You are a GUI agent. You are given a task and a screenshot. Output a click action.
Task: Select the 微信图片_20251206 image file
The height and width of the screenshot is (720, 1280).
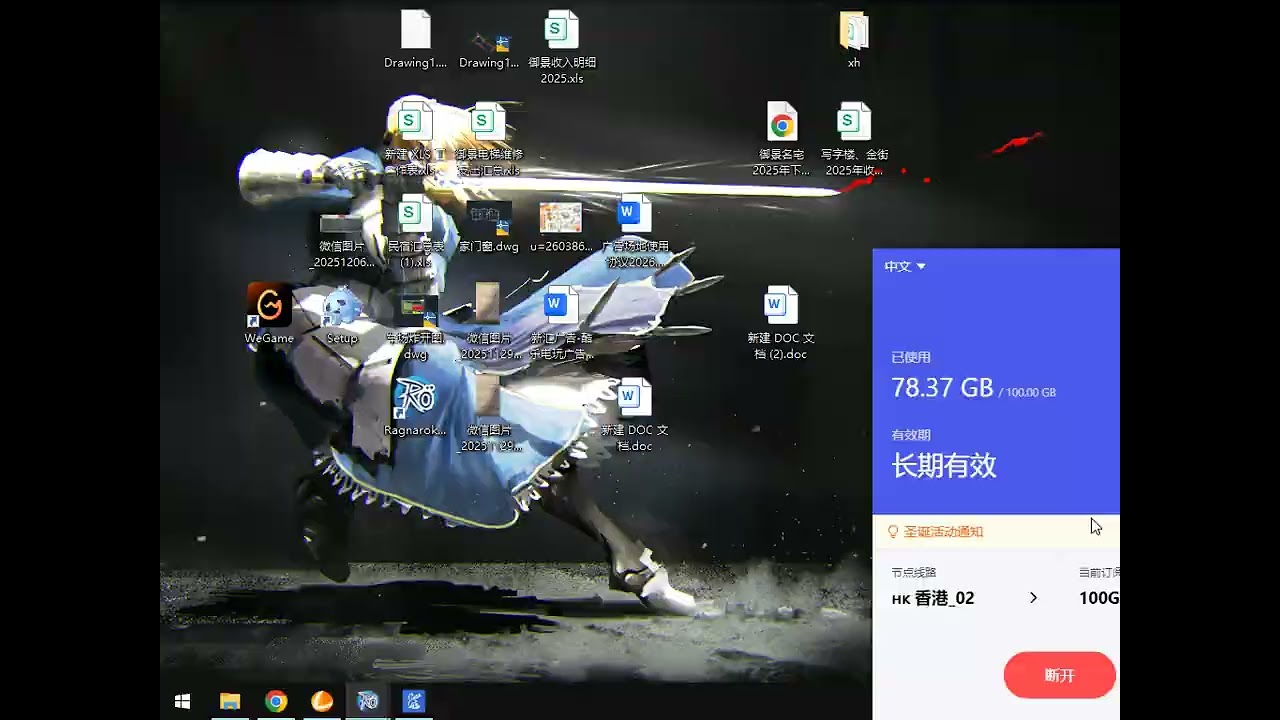point(341,223)
